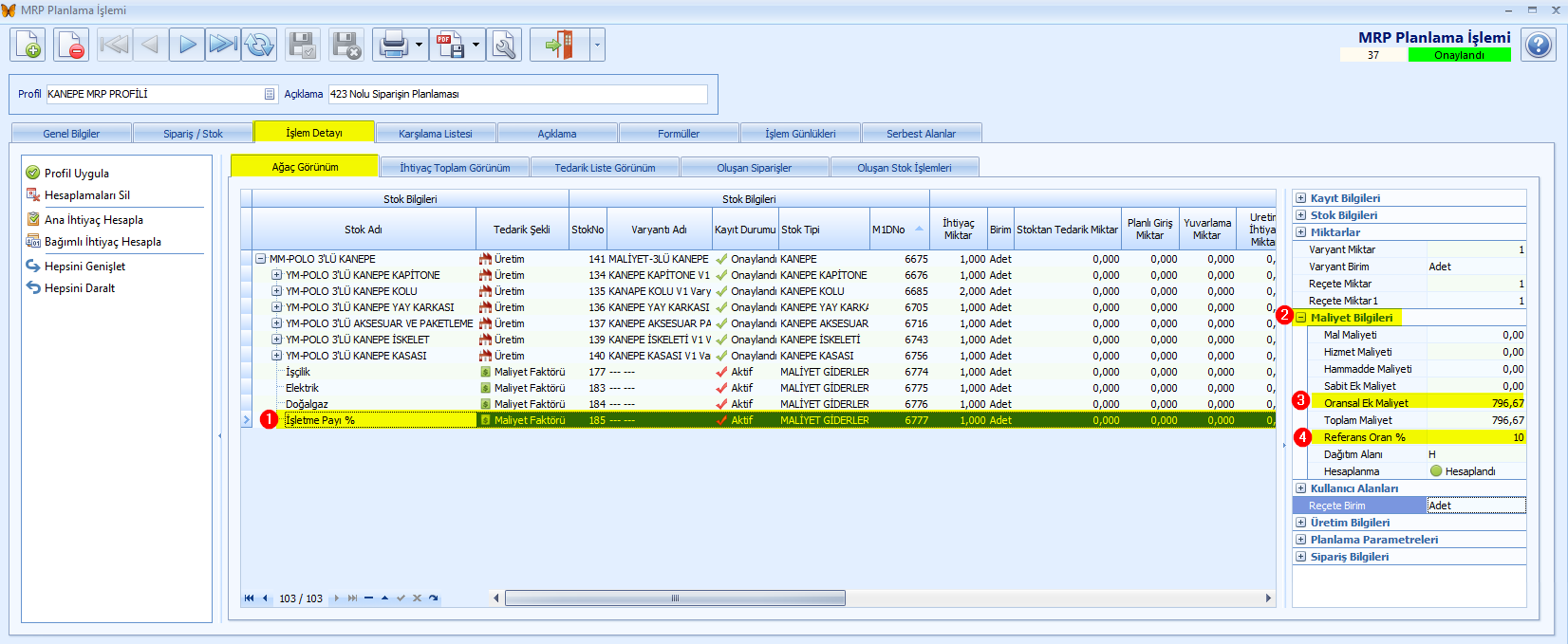
Task: Open help with the question mark icon
Action: [1539, 45]
